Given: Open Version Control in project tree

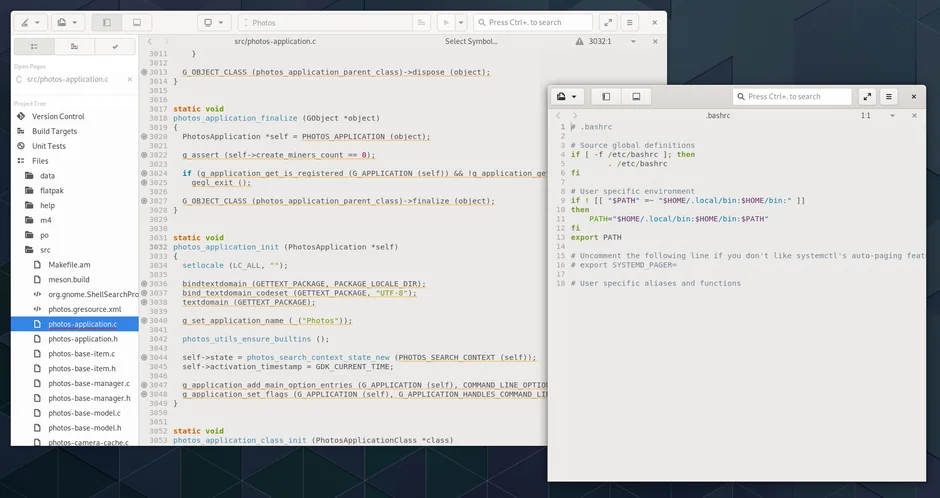Looking at the screenshot, I should click(x=58, y=116).
